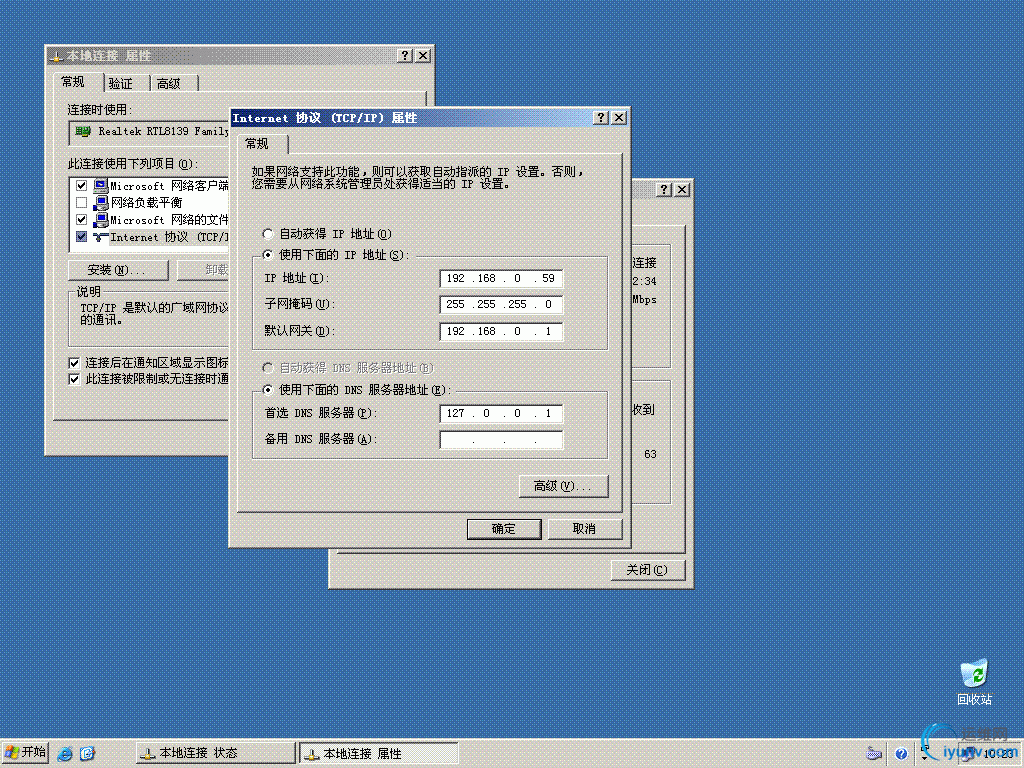1024x768 pixels.
Task: Select use the following DNS server addresses
Action: (x=267, y=390)
